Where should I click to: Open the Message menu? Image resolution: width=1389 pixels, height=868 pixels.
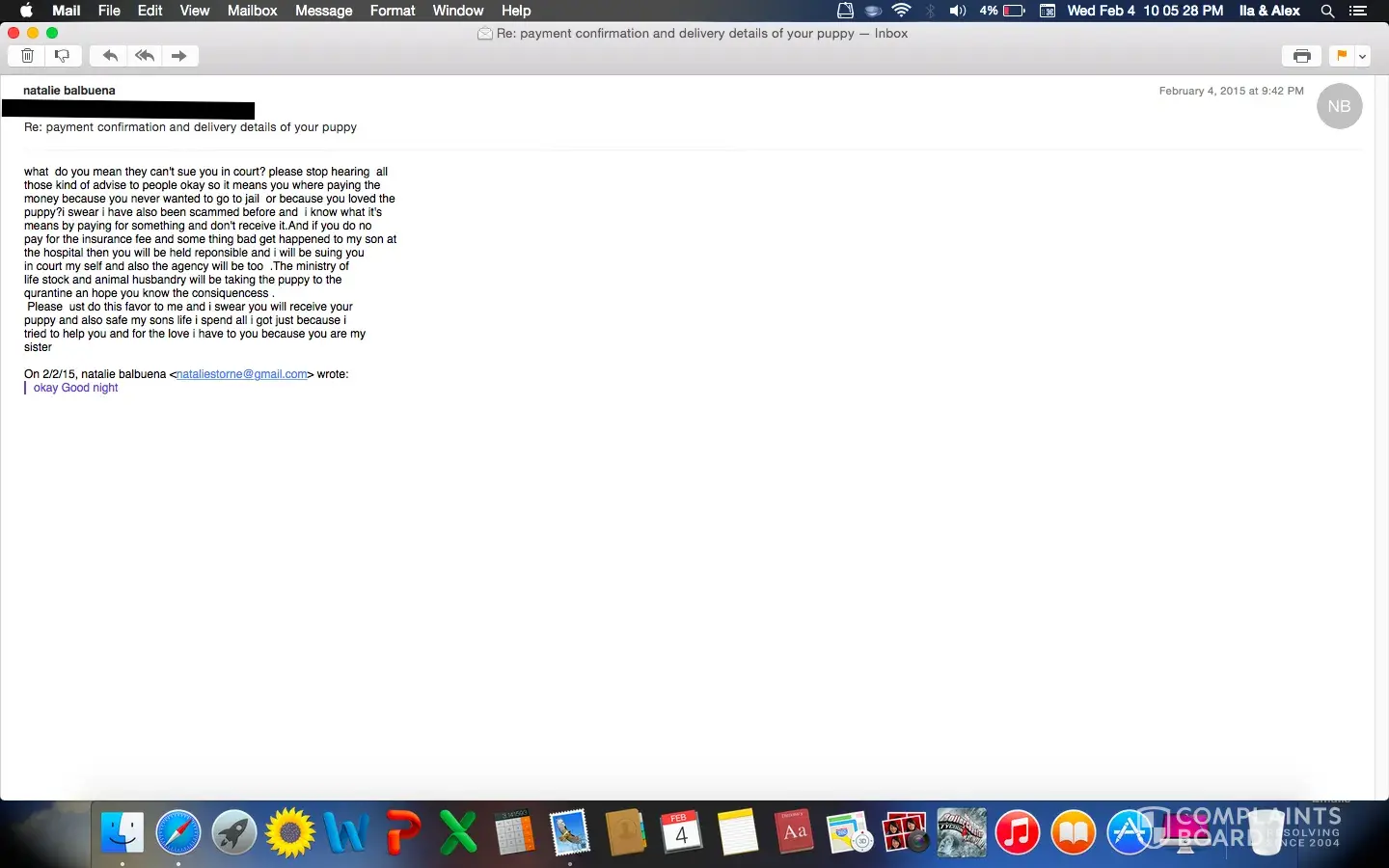(323, 11)
